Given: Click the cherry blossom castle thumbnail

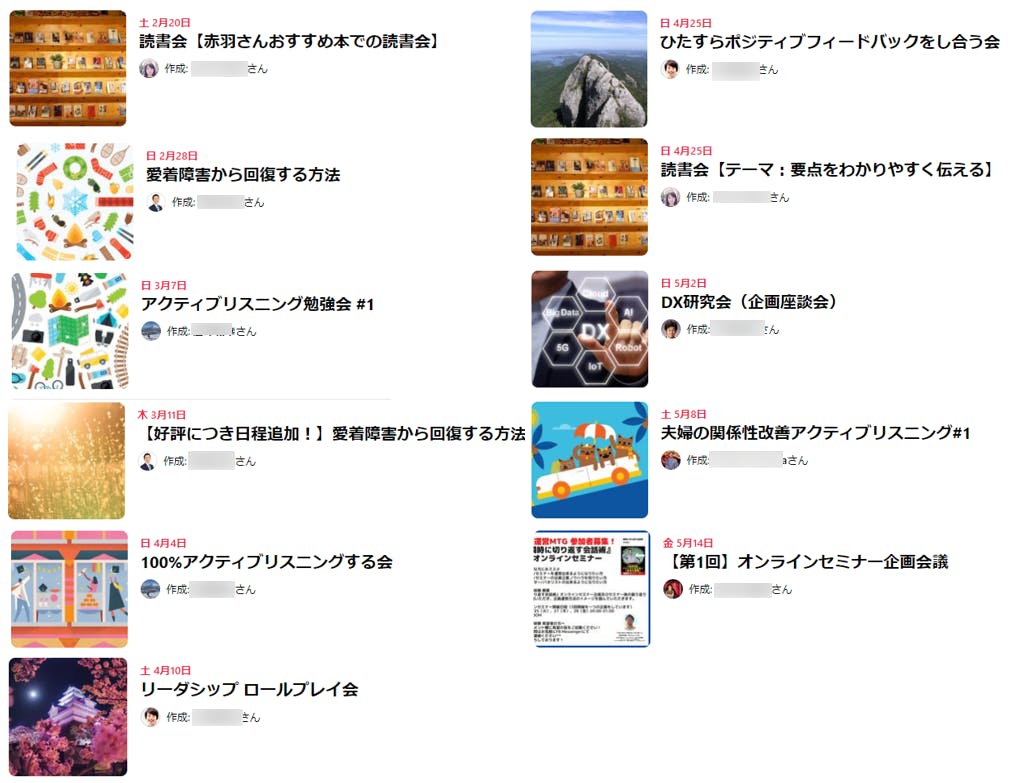Looking at the screenshot, I should coord(68,717).
